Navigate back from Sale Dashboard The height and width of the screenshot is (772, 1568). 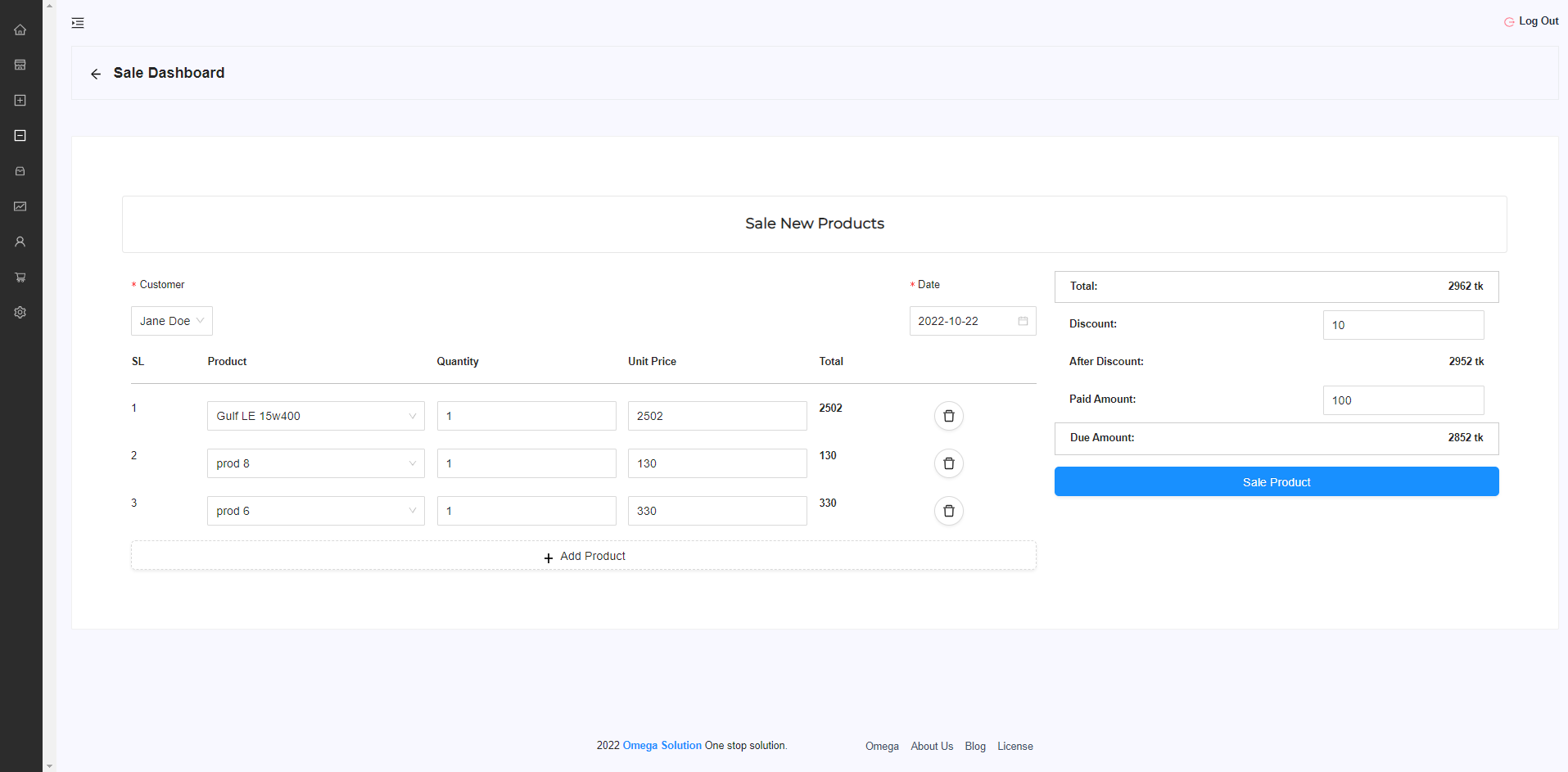pyautogui.click(x=95, y=74)
